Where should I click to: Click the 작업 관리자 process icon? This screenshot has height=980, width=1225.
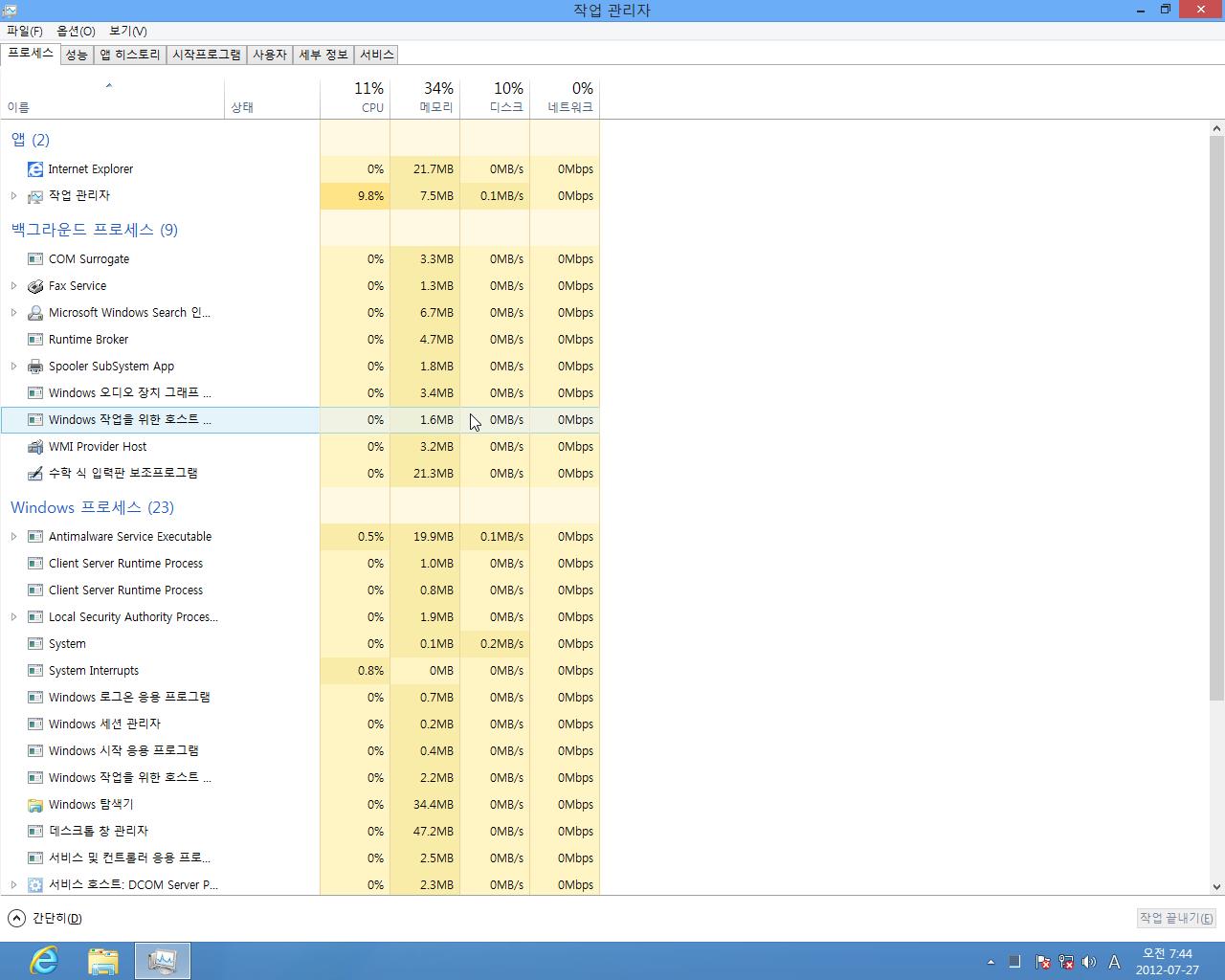point(35,196)
